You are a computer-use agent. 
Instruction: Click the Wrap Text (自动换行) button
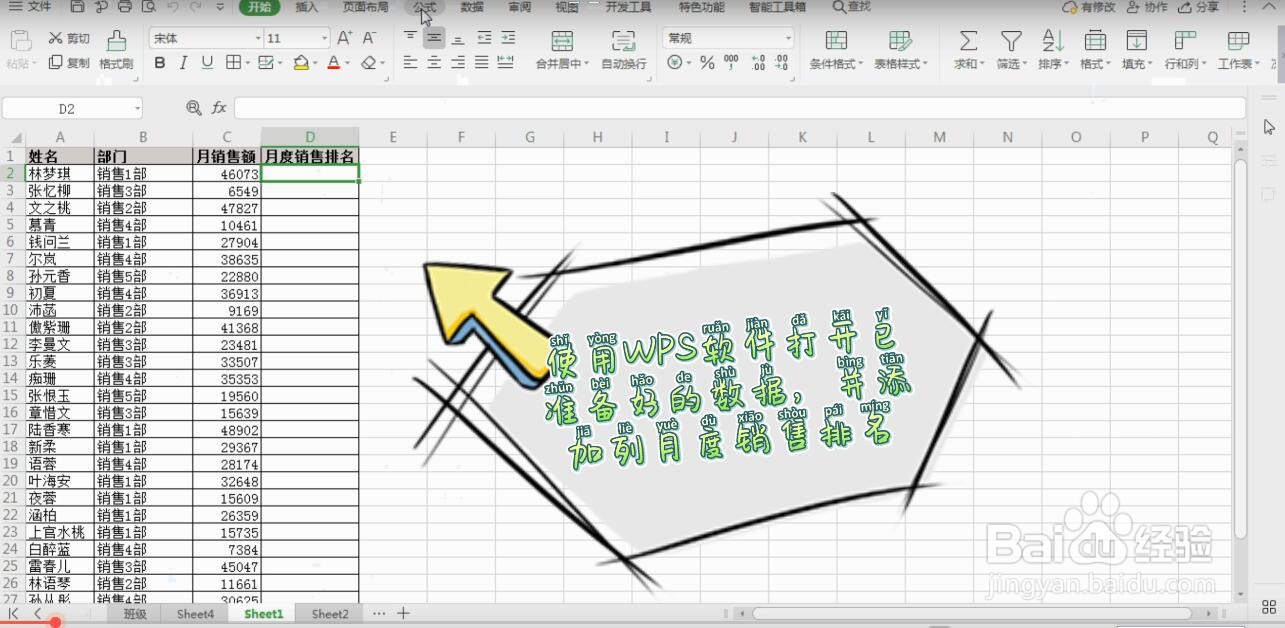tap(624, 49)
